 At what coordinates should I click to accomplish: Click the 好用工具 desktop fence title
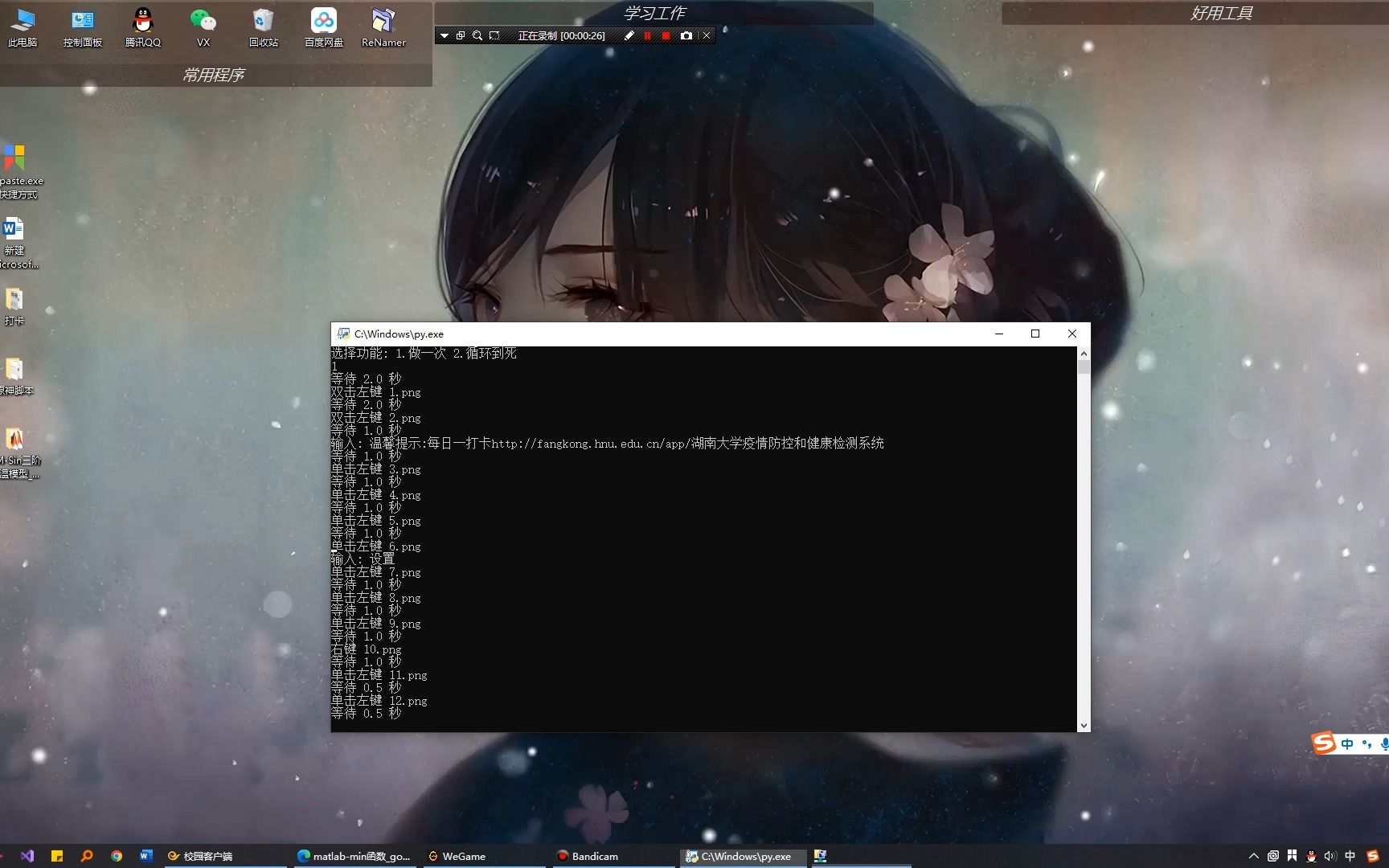coord(1221,13)
